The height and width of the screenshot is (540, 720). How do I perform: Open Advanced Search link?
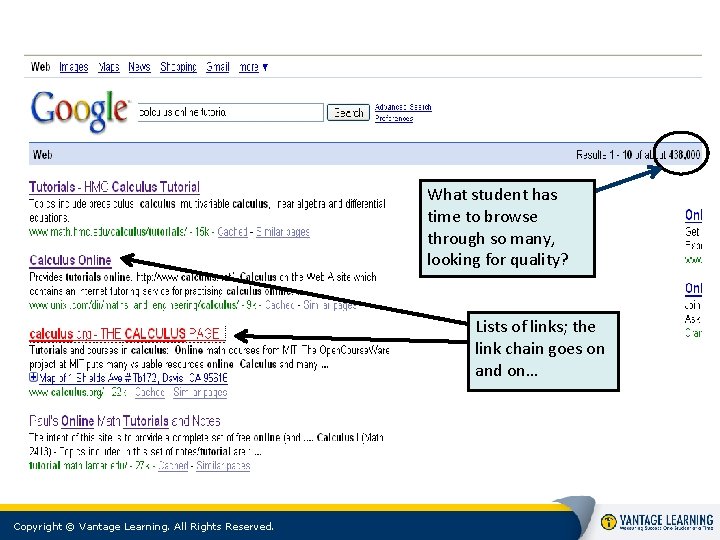pos(403,107)
